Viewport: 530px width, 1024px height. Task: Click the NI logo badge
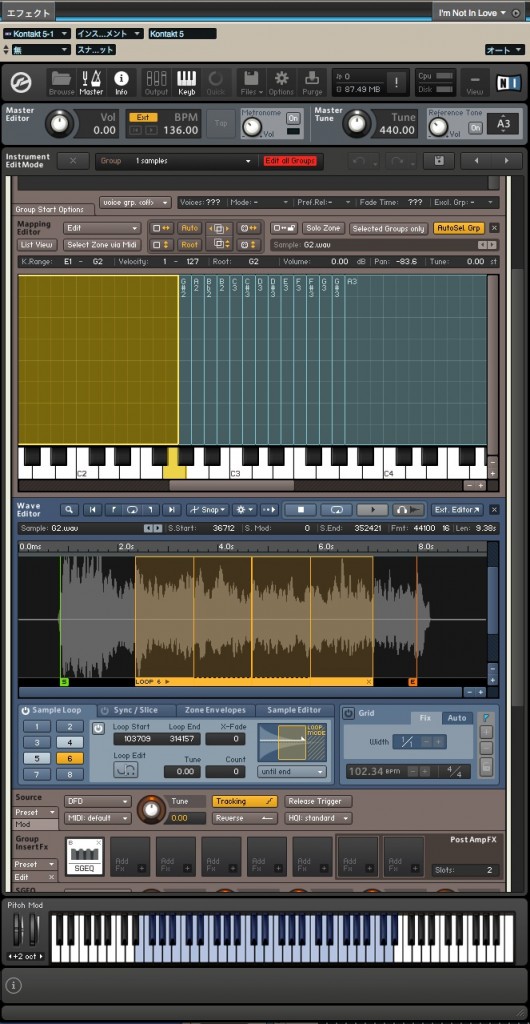[x=508, y=83]
